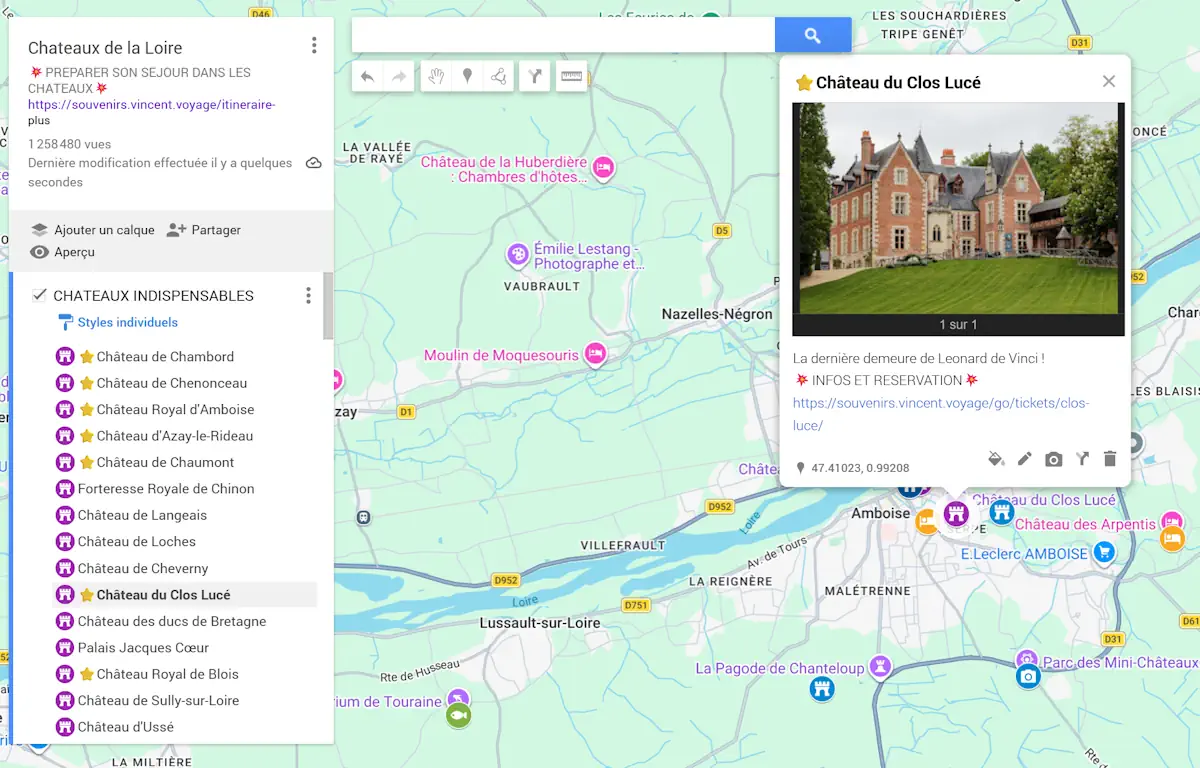Select the add marker tool
This screenshot has height=768, width=1200.
[467, 76]
